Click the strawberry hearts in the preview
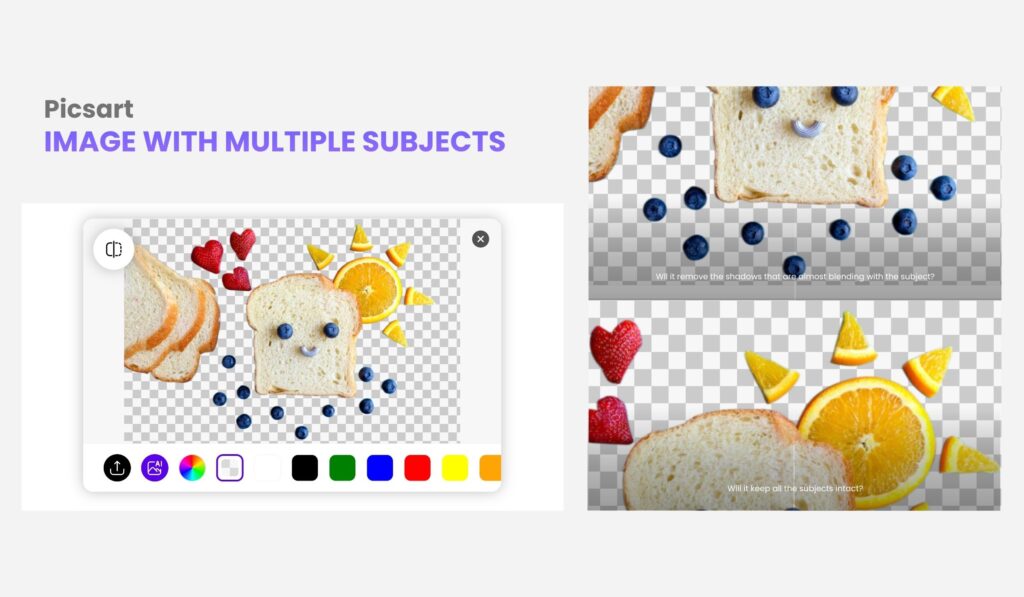The height and width of the screenshot is (597, 1024). pyautogui.click(x=224, y=259)
